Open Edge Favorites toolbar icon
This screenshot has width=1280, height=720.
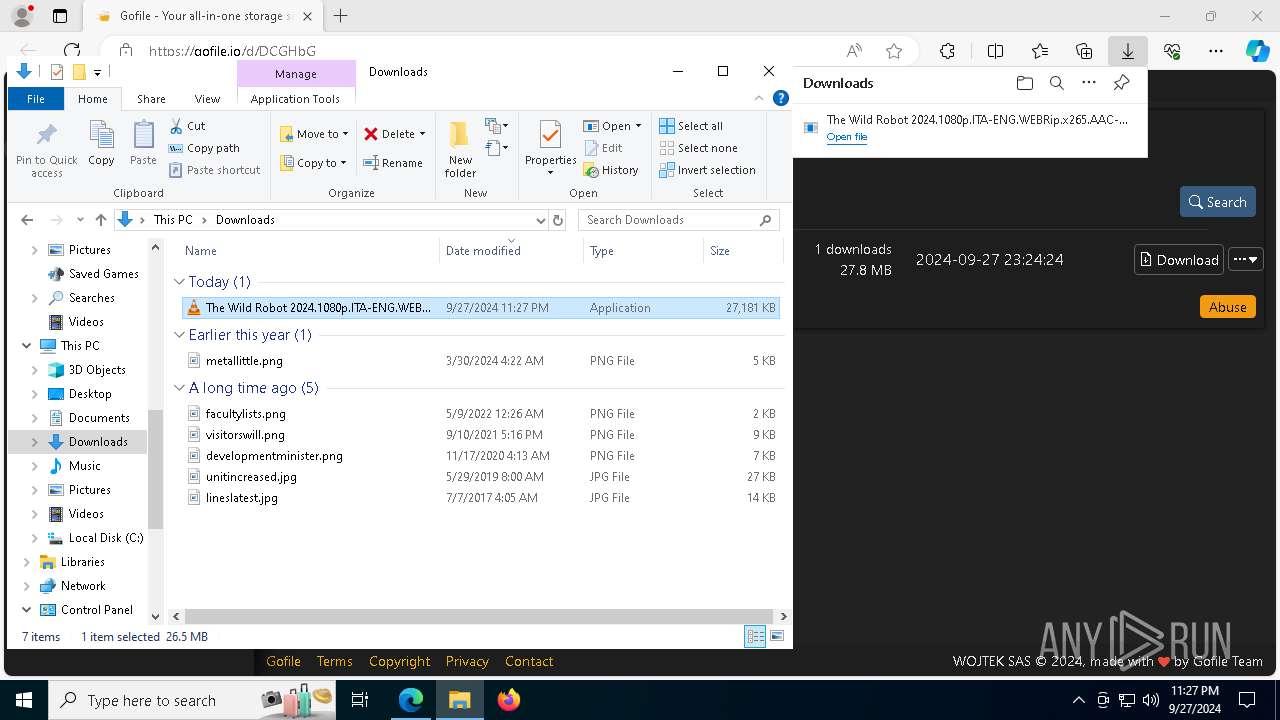point(1040,51)
